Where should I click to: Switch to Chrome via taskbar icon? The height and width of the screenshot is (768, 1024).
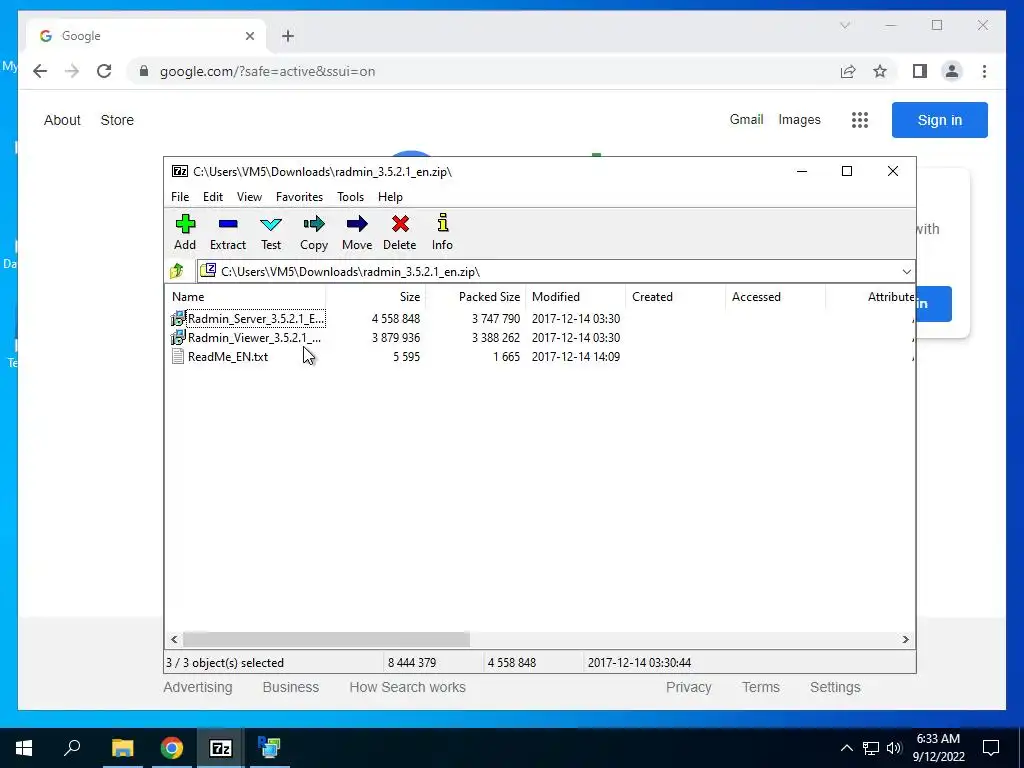click(172, 748)
